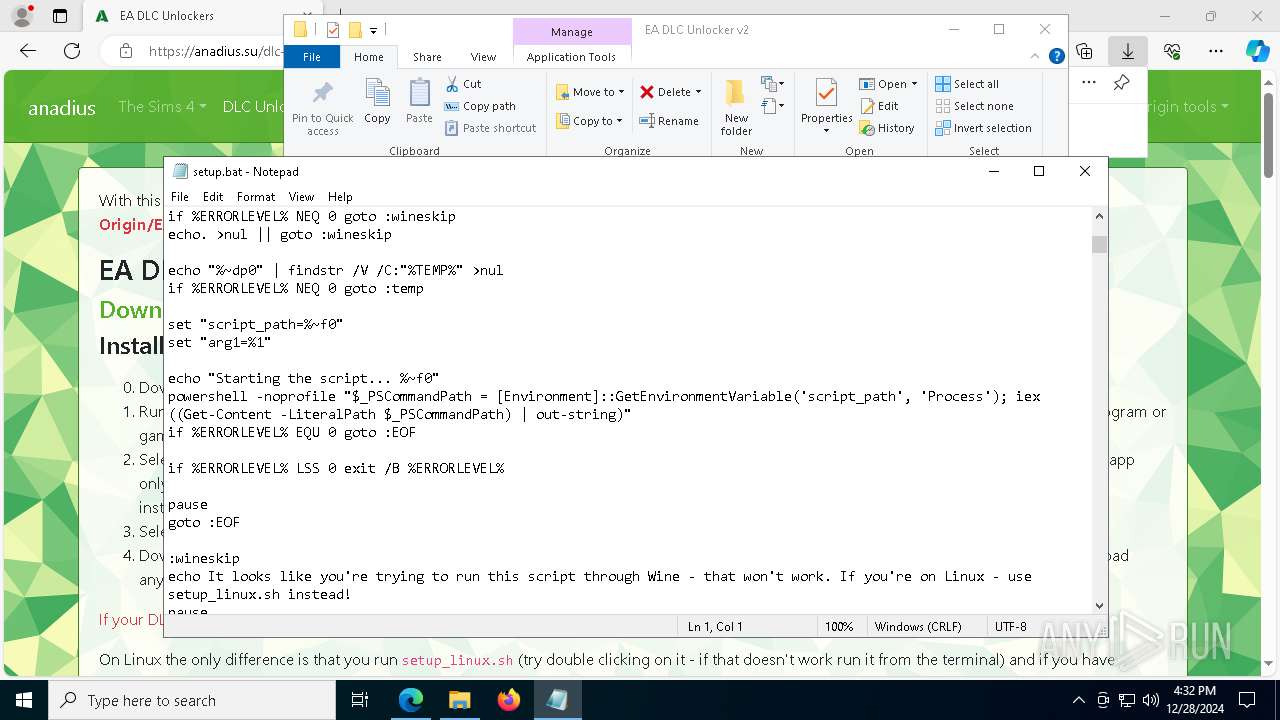The width and height of the screenshot is (1280, 720).
Task: Click Invert selection in Explorer ribbon
Action: coord(983,128)
